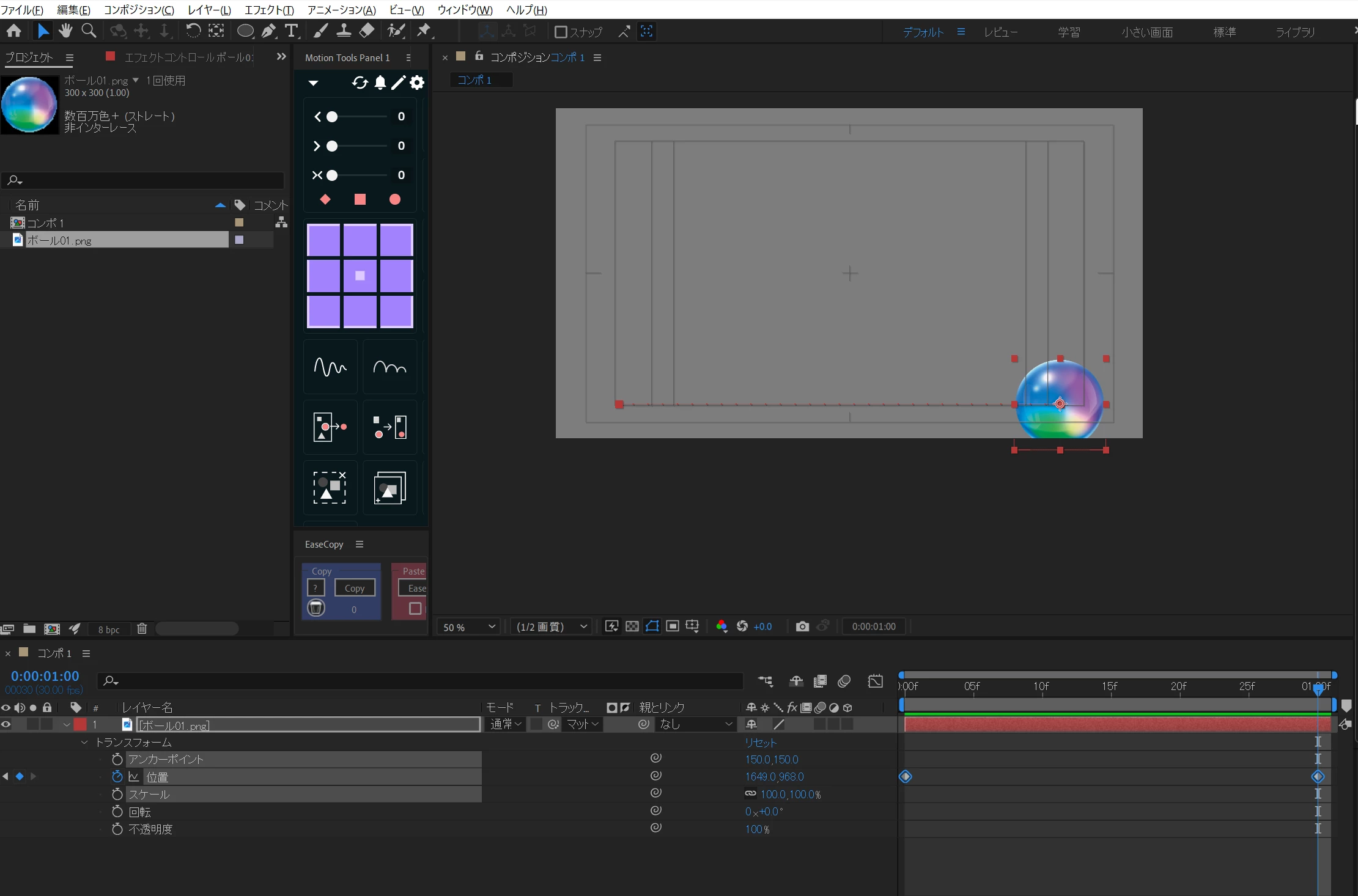Click the snapshot camera icon in viewer
The height and width of the screenshot is (896, 1358).
[x=802, y=626]
